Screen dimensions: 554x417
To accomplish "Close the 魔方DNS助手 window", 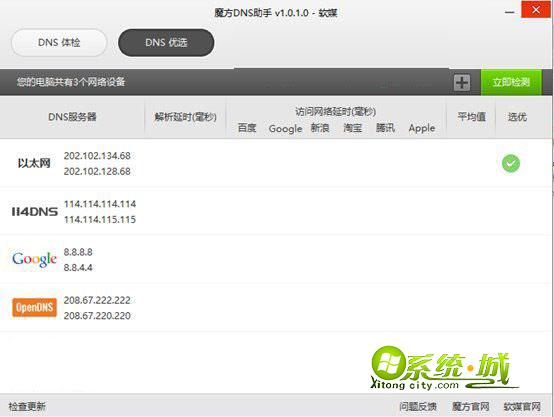I will tap(536, 10).
